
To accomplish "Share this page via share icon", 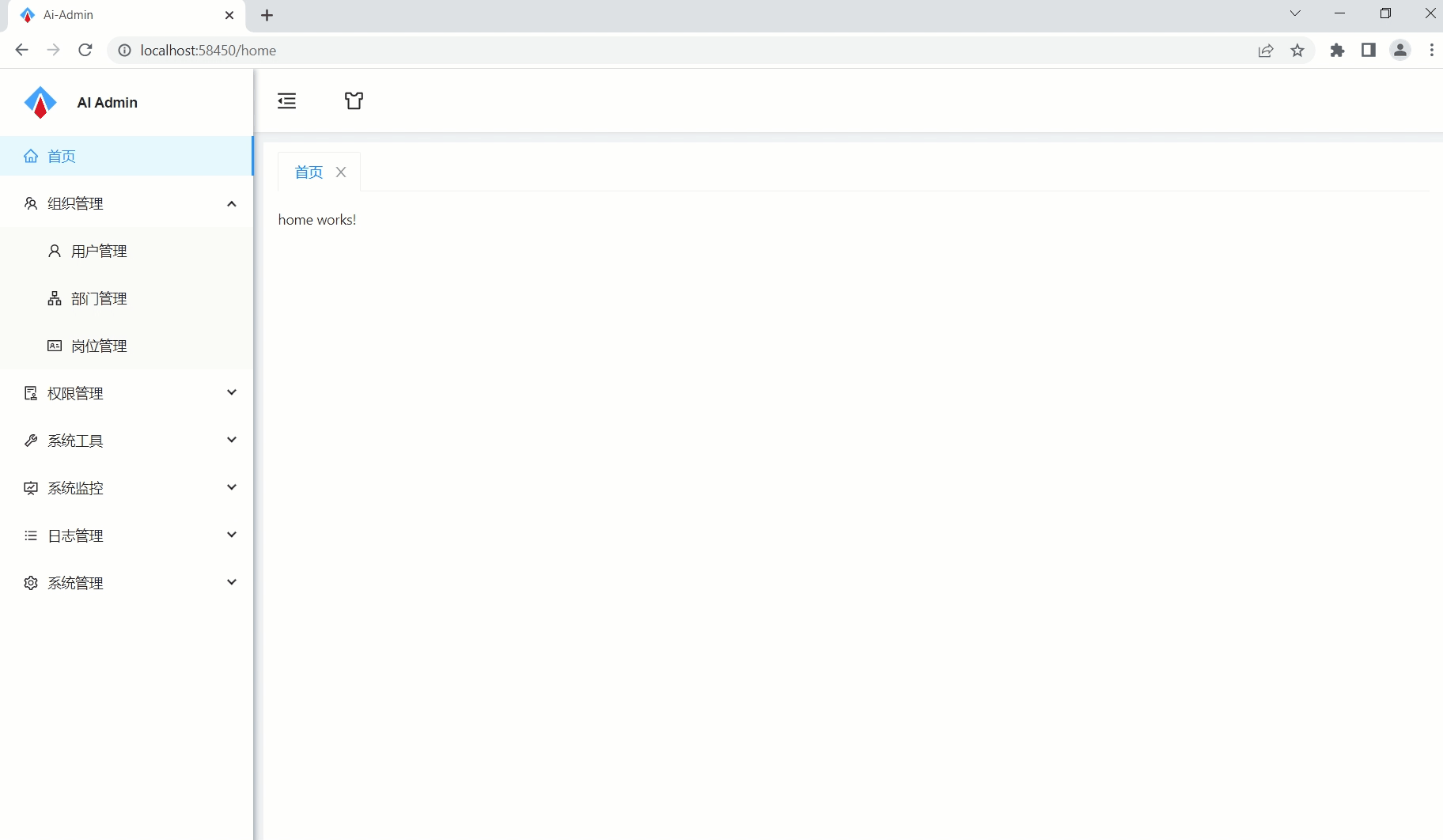I will click(1266, 51).
